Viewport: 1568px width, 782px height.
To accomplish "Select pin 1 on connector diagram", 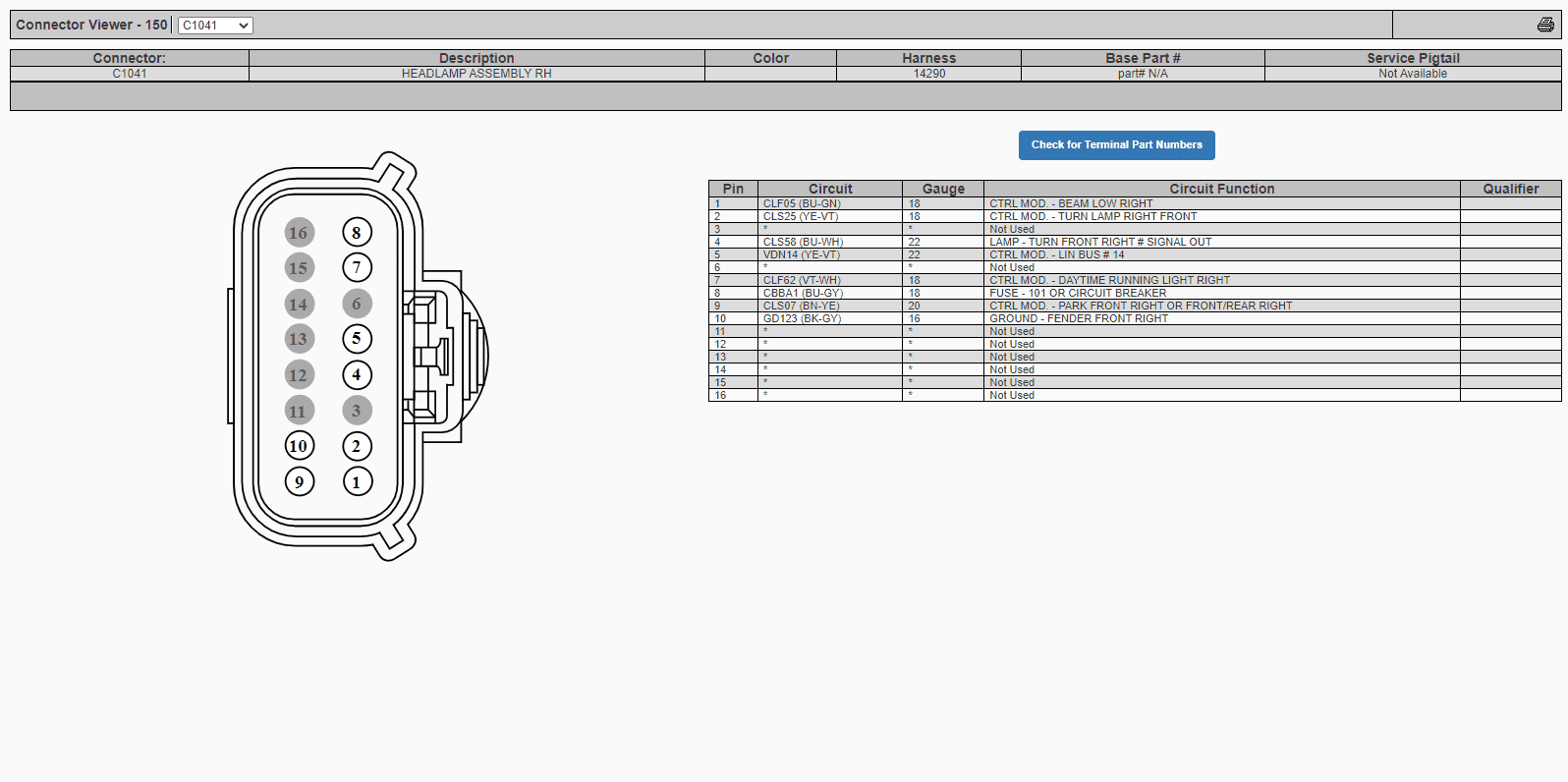I will (x=357, y=481).
